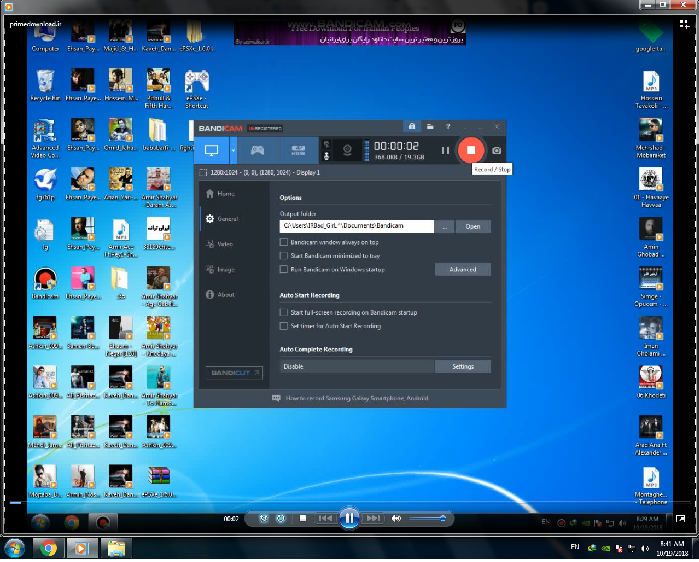The height and width of the screenshot is (562, 699).
Task: Click the Open output folder button
Action: tap(473, 226)
